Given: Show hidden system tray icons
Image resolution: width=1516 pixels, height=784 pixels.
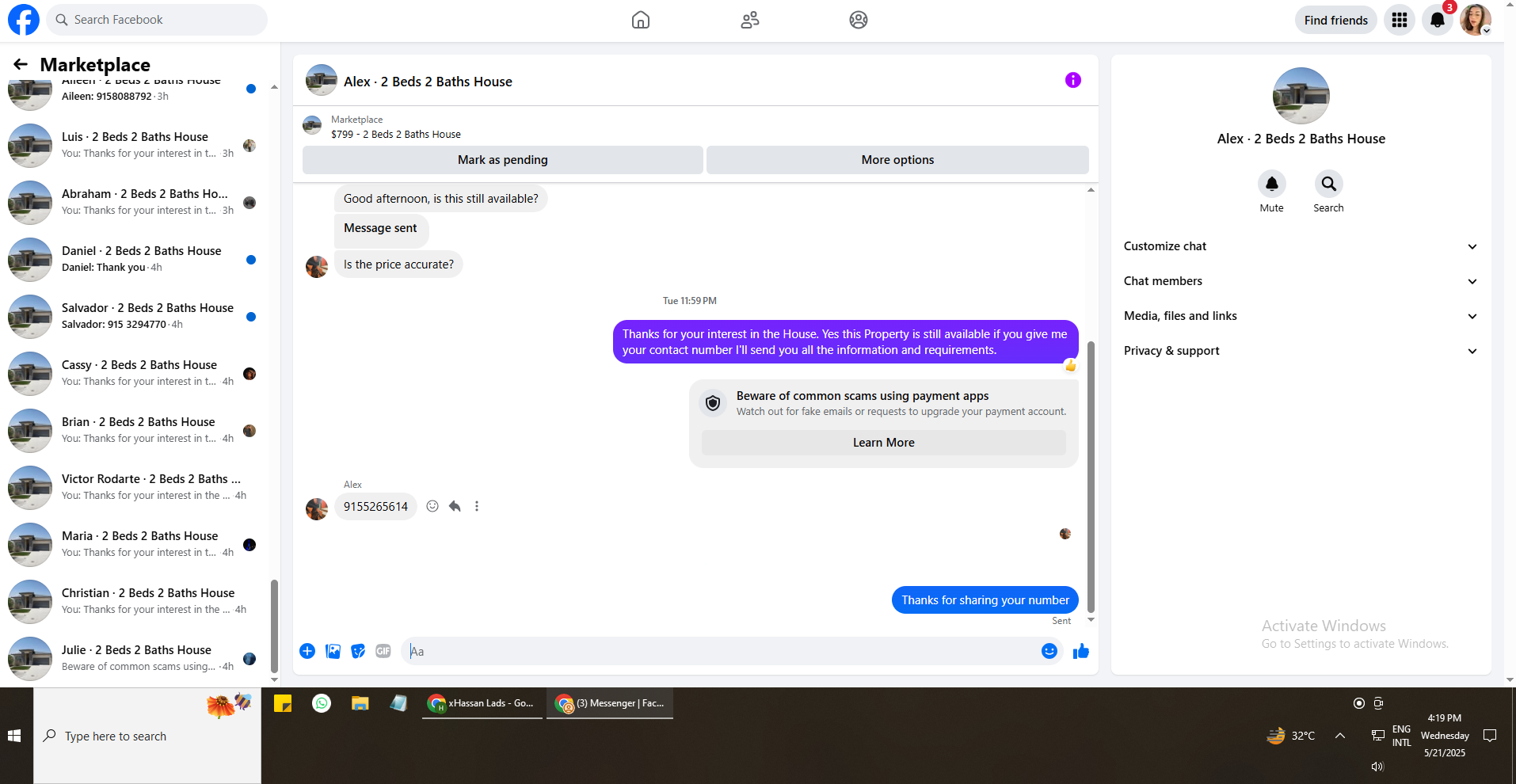Looking at the screenshot, I should click(1340, 736).
